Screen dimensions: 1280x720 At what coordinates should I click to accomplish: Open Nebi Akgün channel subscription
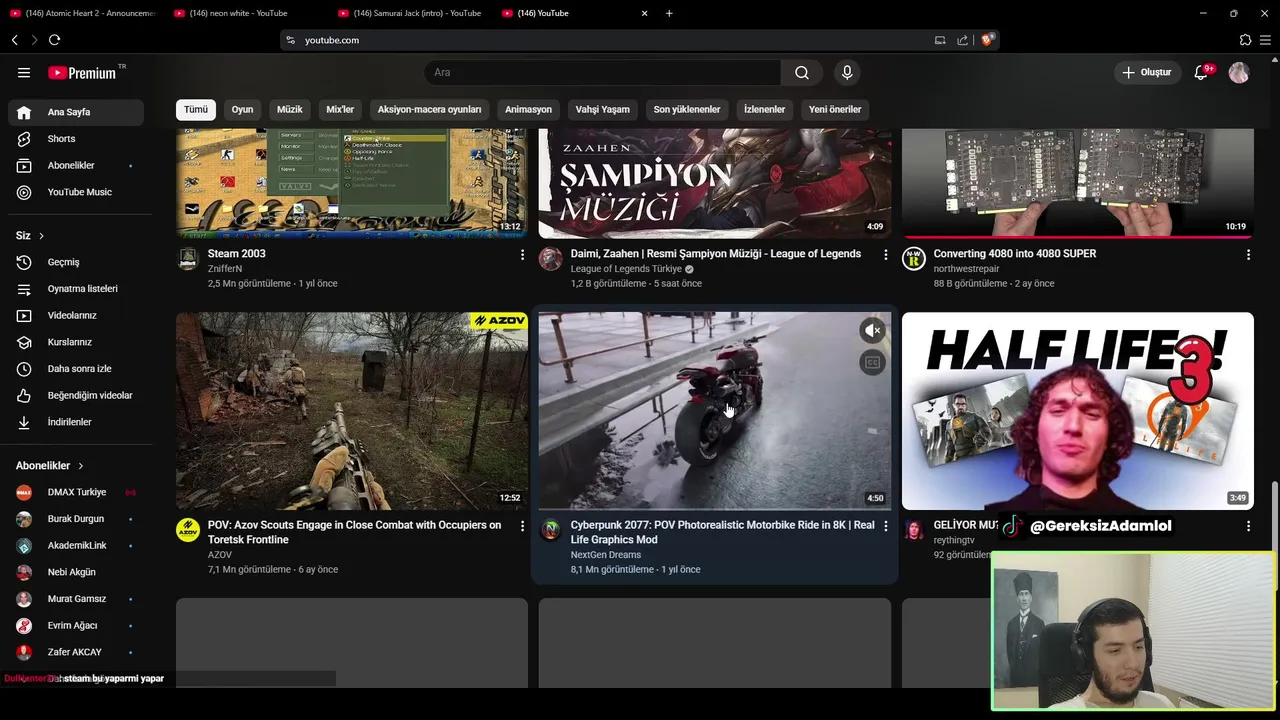[76, 572]
